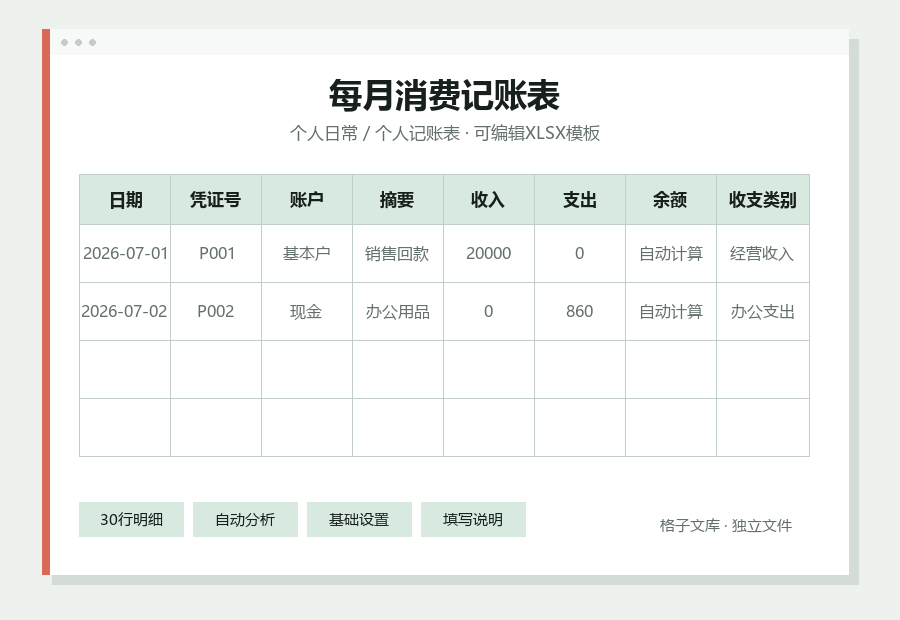Click the title 每月消费记账表
The height and width of the screenshot is (620, 900).
(444, 95)
